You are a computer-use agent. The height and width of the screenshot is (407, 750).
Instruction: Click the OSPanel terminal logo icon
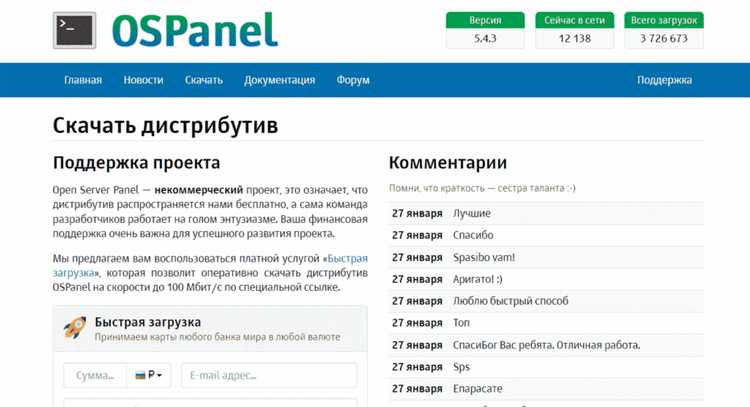75,31
